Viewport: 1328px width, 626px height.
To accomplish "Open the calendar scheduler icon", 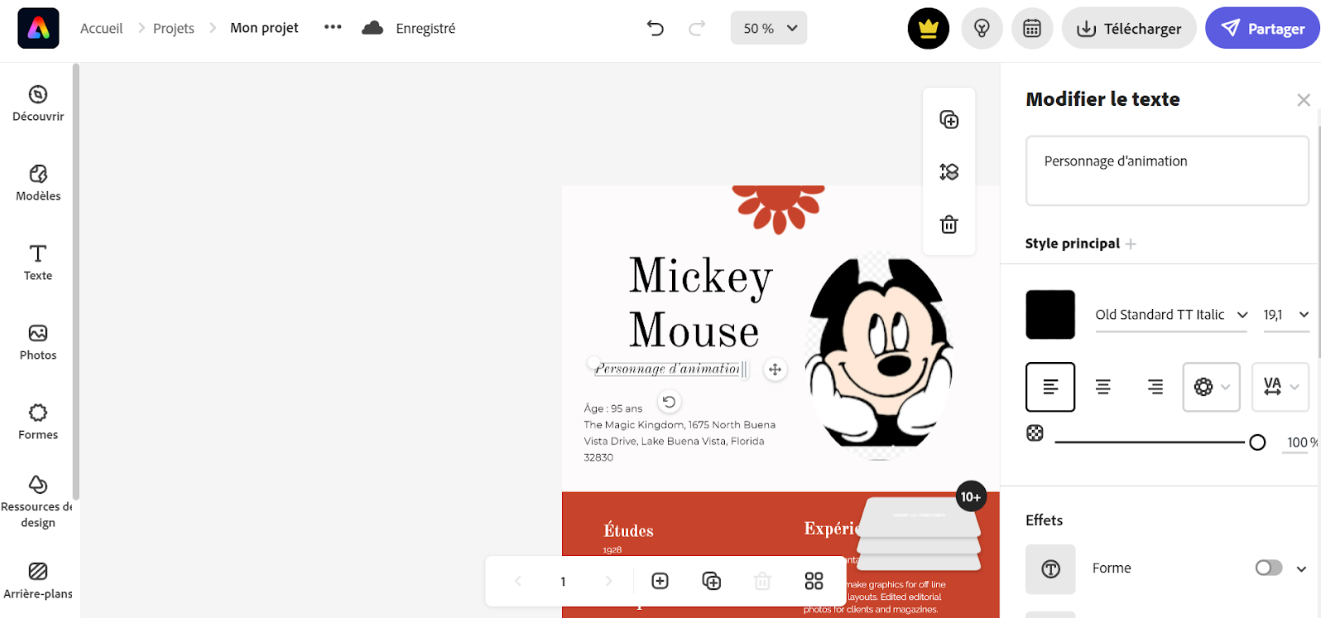I will click(1032, 28).
